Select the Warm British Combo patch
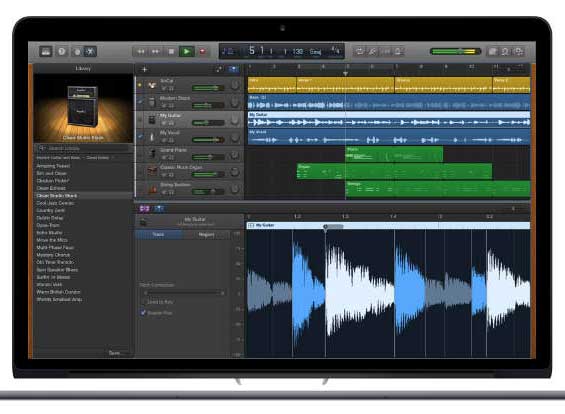Image resolution: width=565 pixels, height=414 pixels. (58, 292)
